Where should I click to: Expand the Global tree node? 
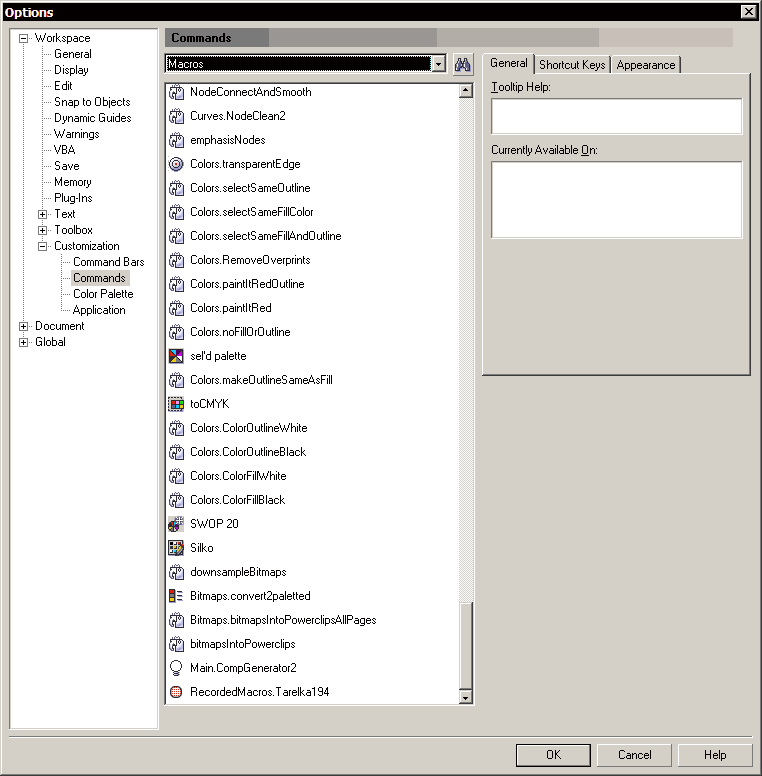23,342
